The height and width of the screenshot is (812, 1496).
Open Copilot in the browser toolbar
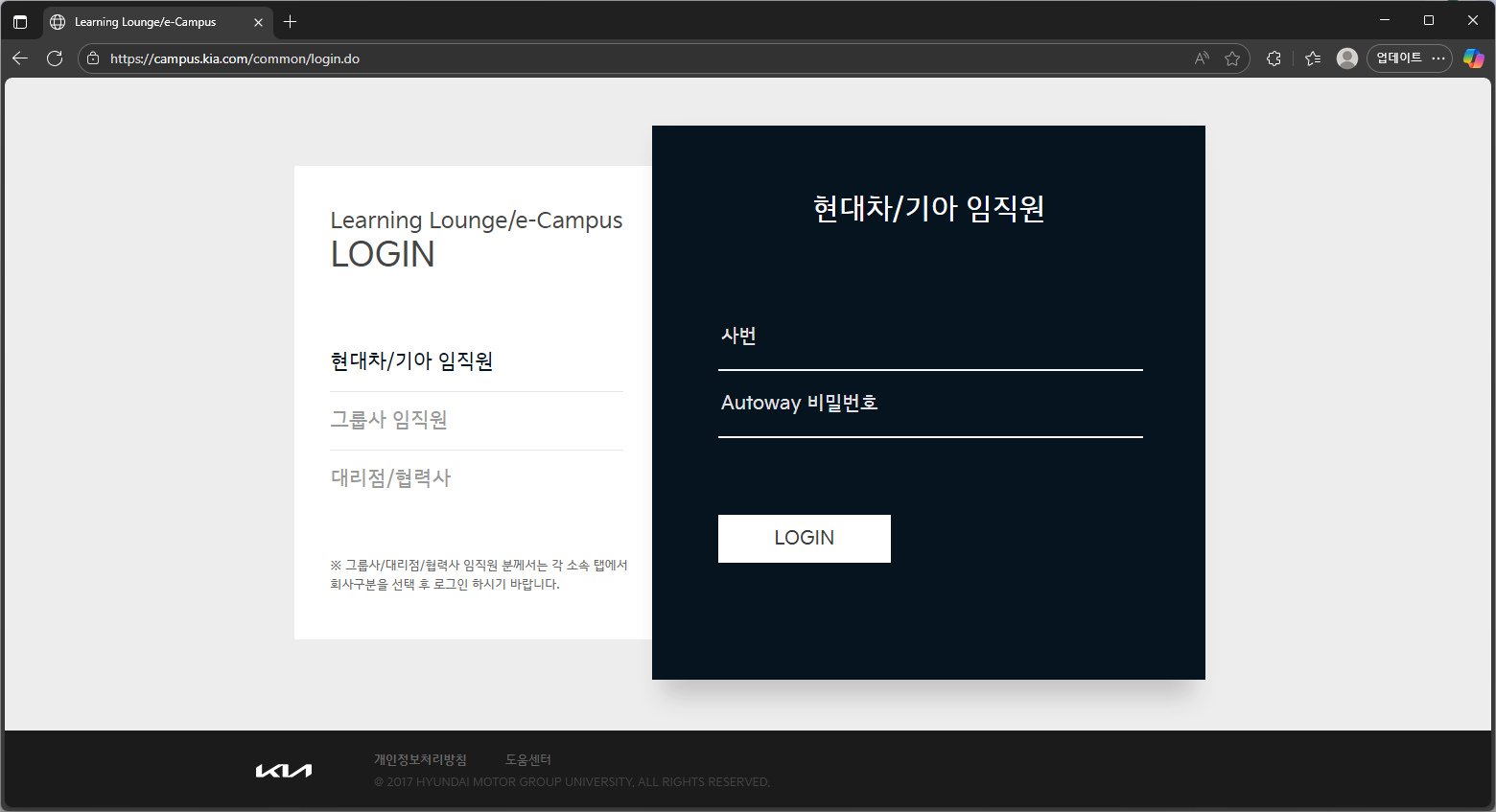coord(1474,58)
